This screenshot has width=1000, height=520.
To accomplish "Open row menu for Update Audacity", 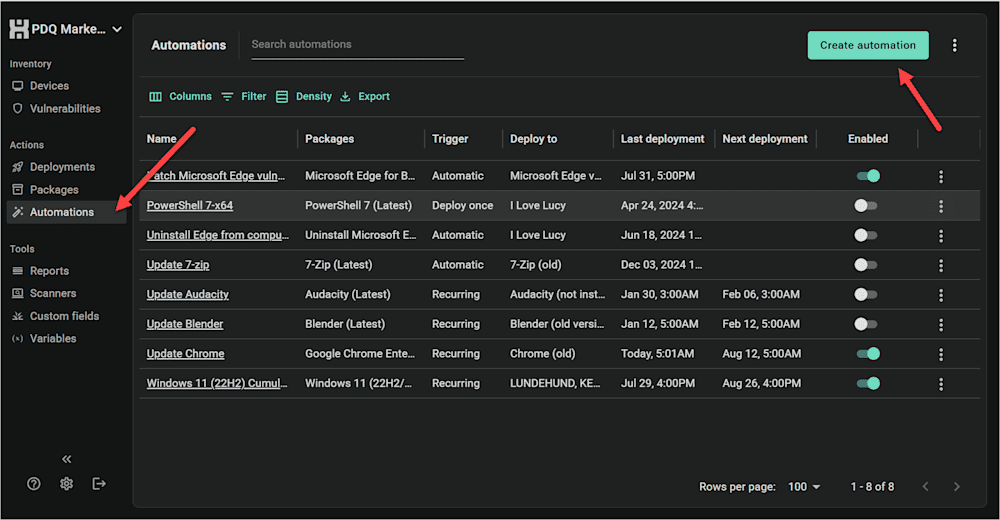I will tap(941, 295).
